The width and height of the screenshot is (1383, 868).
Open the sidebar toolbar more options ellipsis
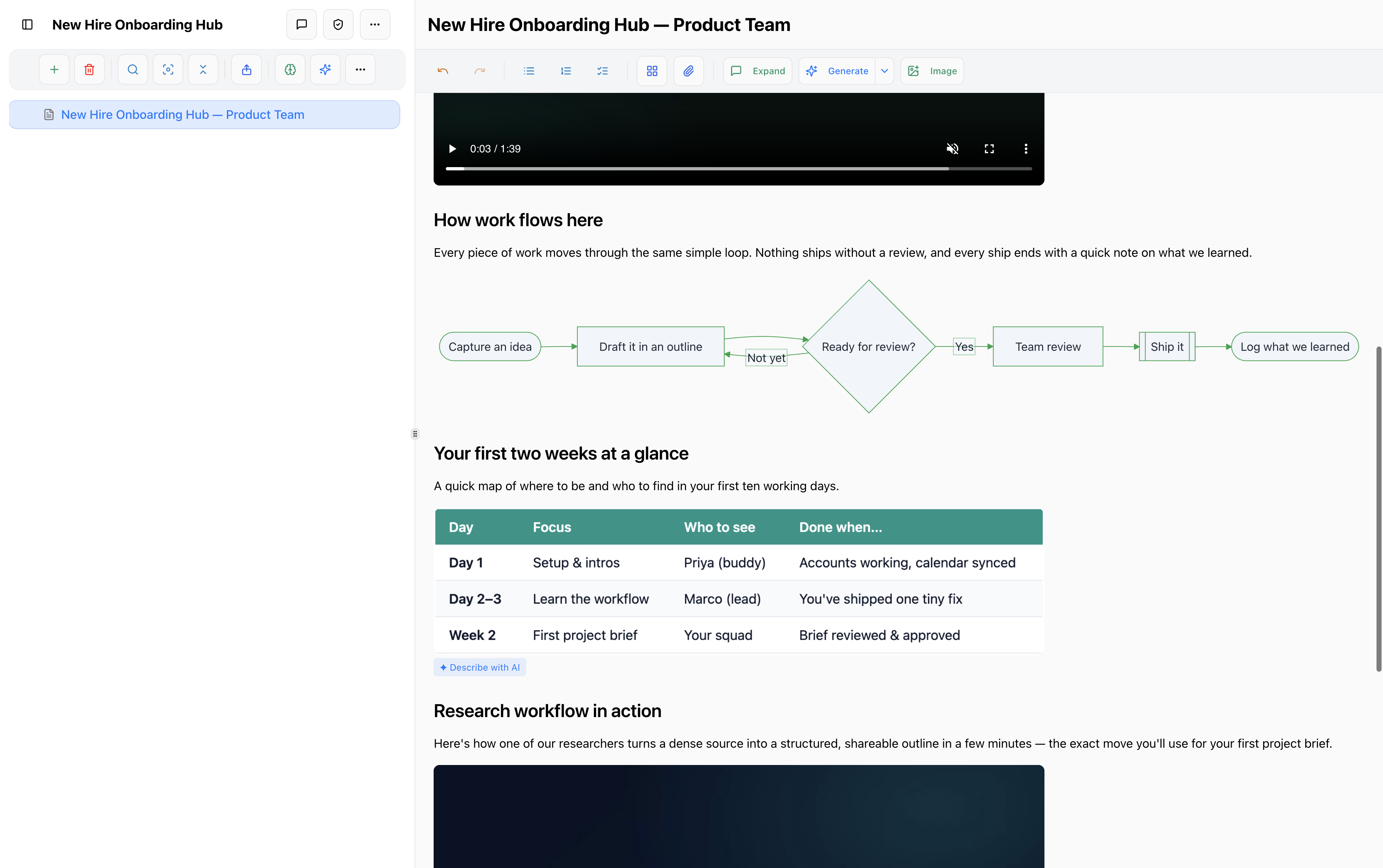pos(360,70)
